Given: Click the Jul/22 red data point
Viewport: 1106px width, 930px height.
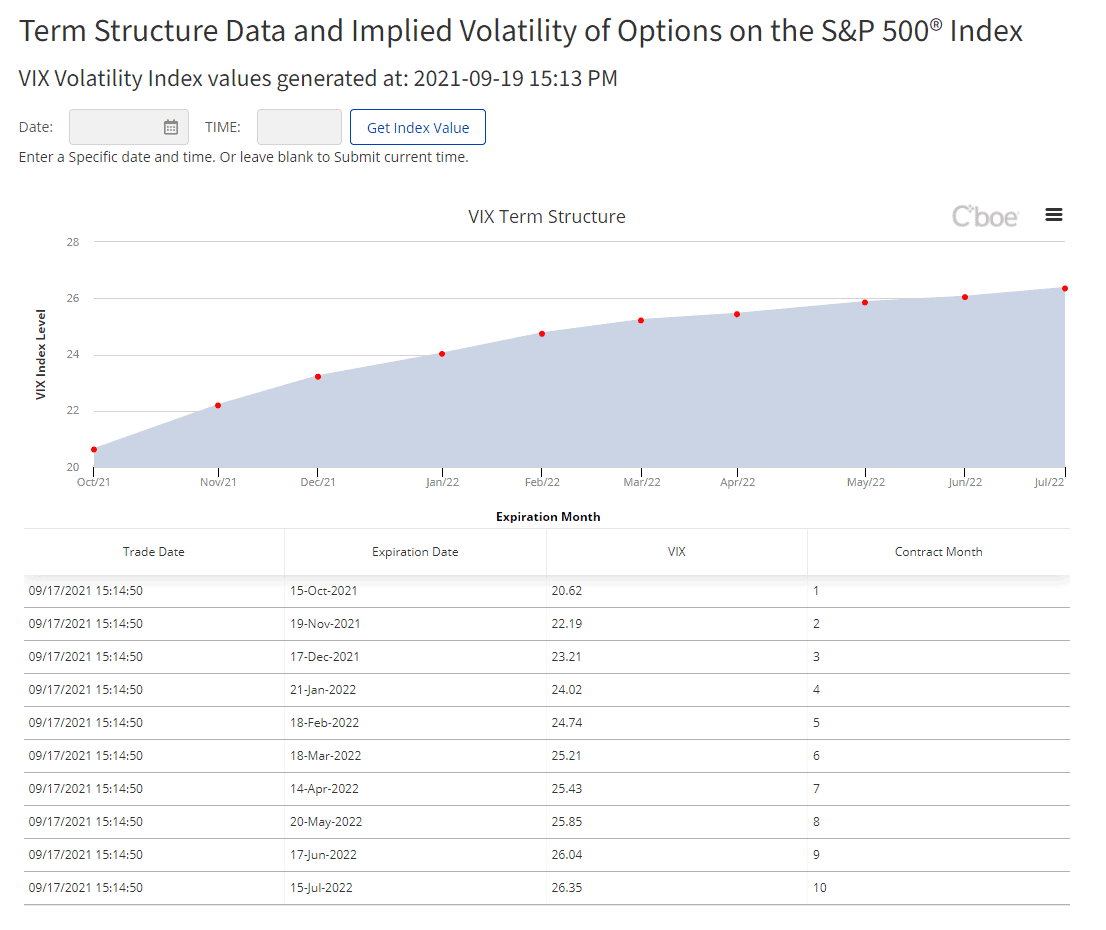Looking at the screenshot, I should click(1065, 288).
